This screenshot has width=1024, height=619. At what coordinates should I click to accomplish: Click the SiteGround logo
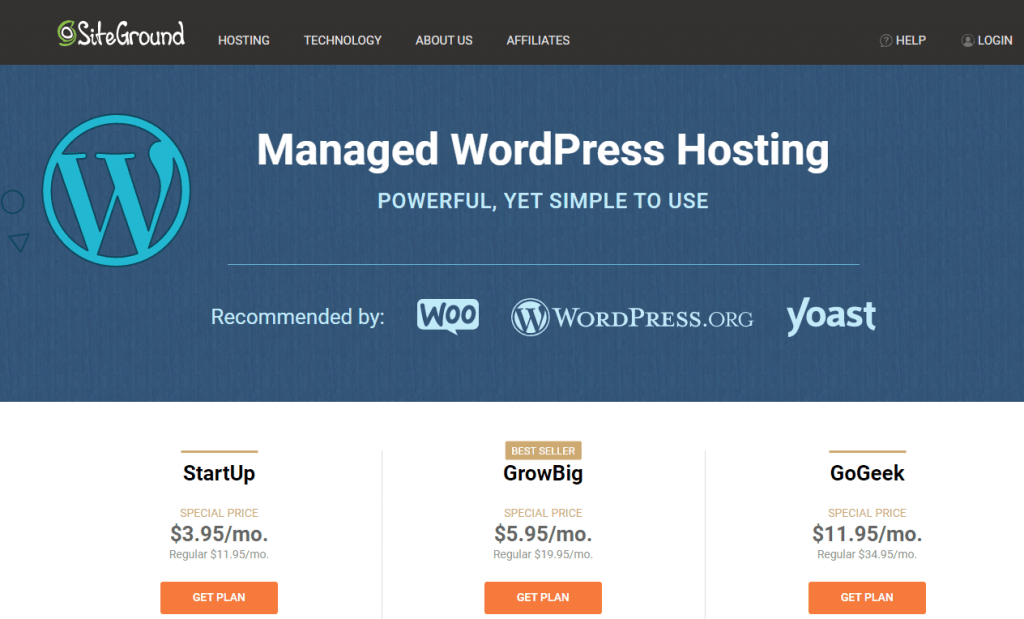click(121, 34)
